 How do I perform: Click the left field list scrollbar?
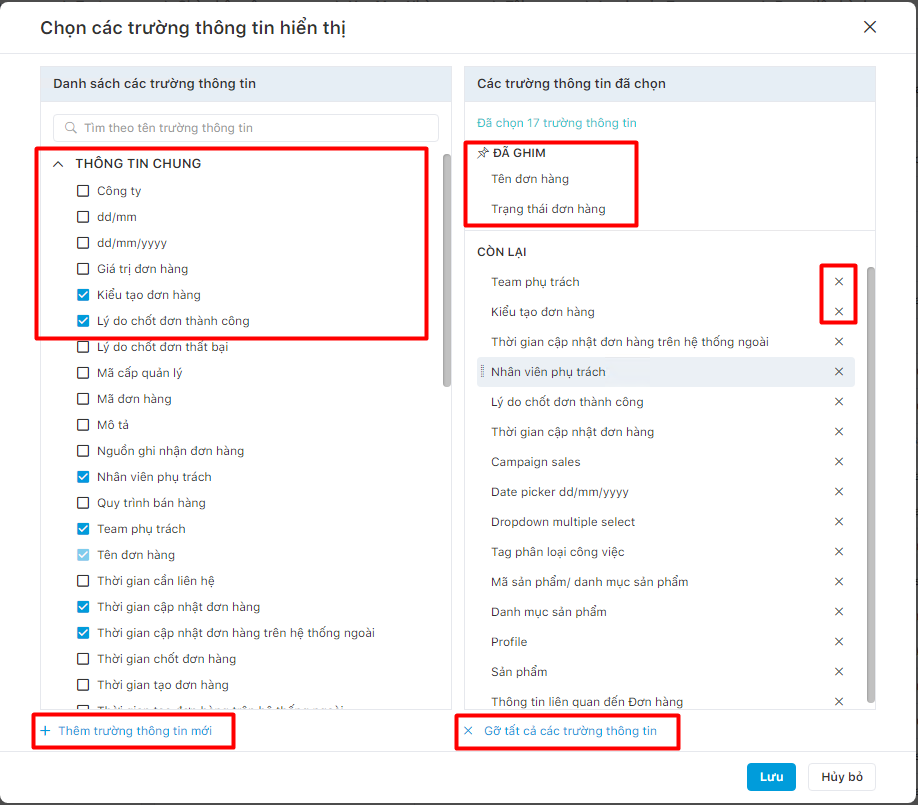point(447,270)
